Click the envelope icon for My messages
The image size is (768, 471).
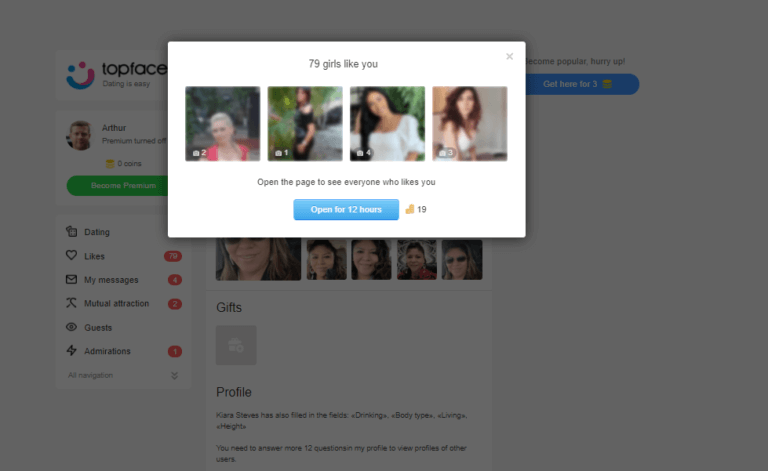coord(71,280)
